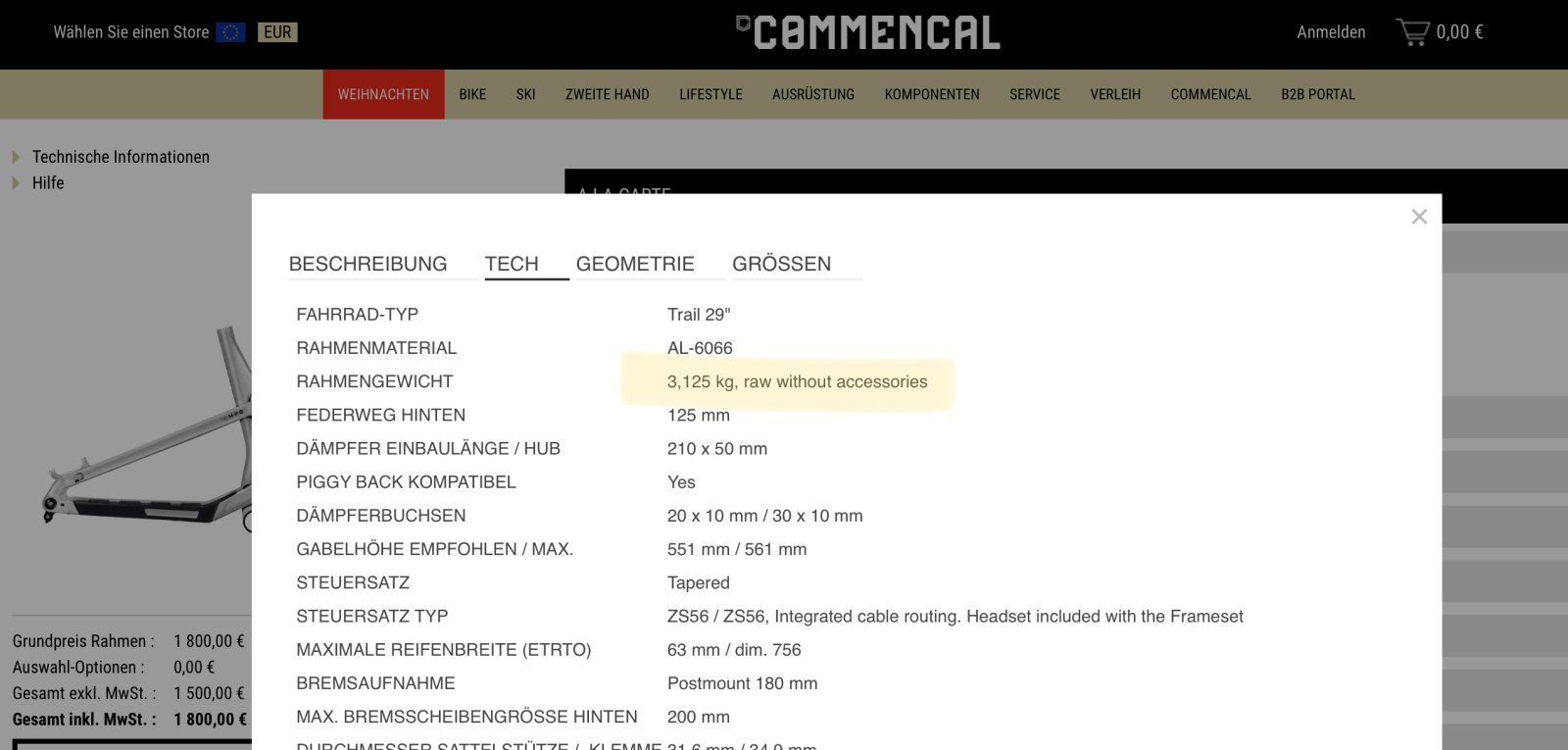Open the Geometrie tab
1568x750 pixels.
[x=635, y=264]
